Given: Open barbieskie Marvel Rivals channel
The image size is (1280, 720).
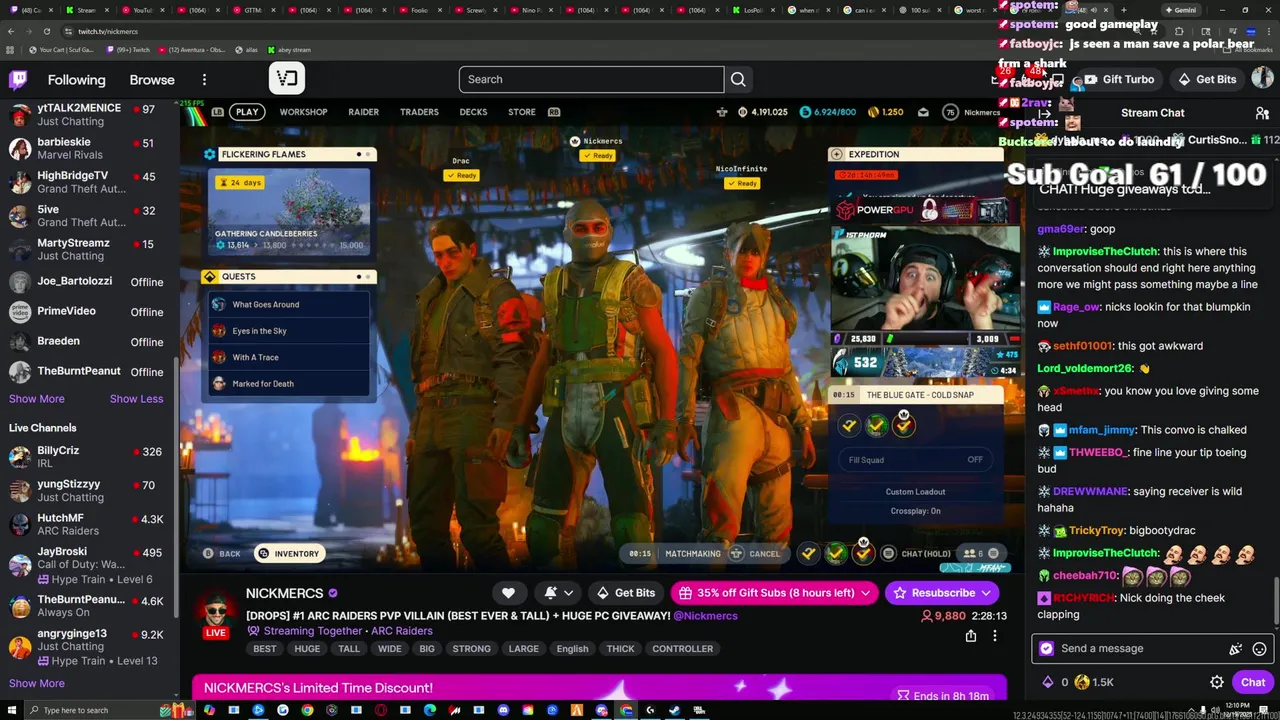Looking at the screenshot, I should (x=88, y=148).
